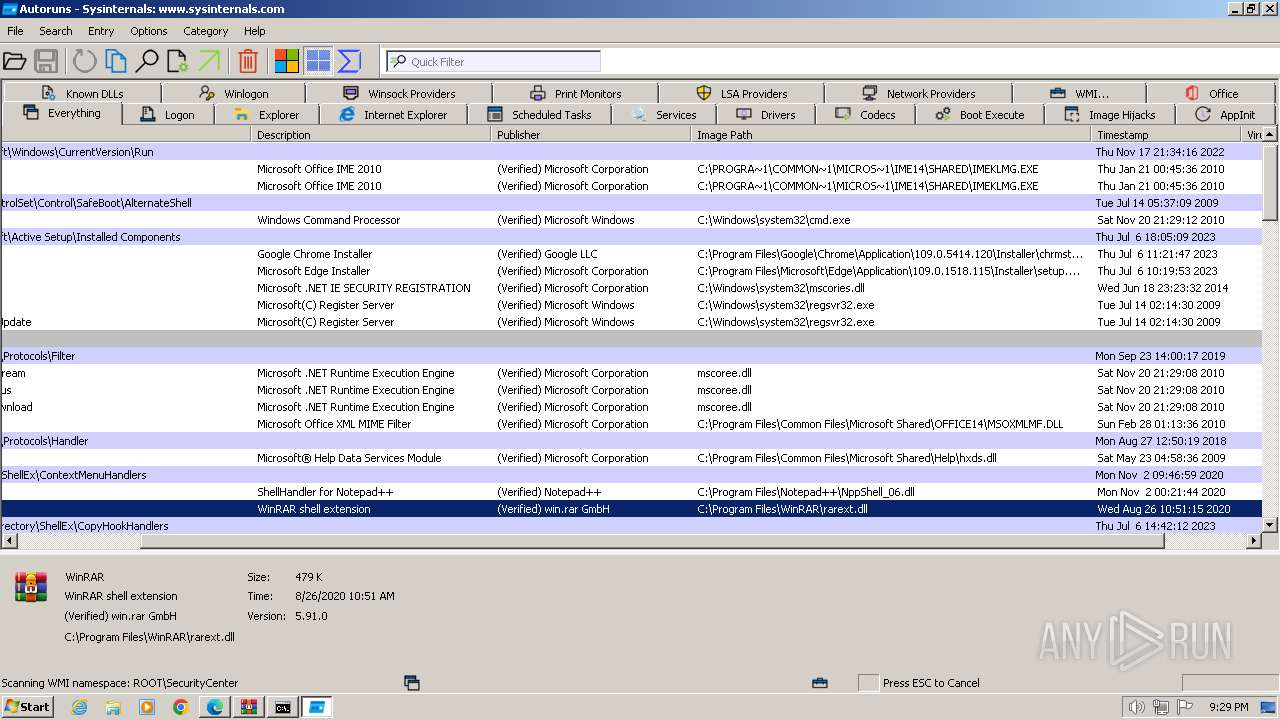Click the blue sigma VirusTotal icon

pos(349,61)
